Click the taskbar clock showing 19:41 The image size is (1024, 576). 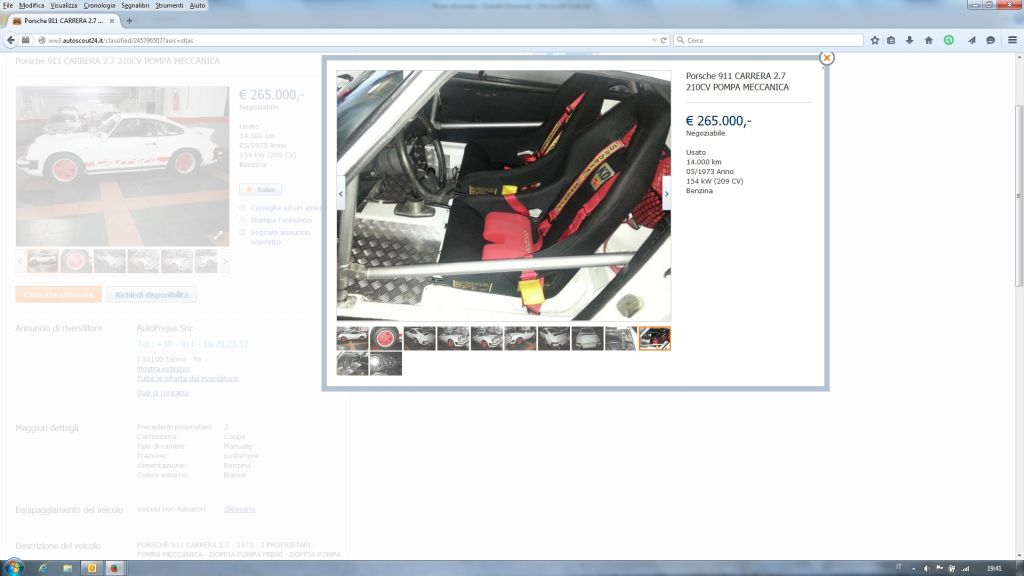click(x=994, y=568)
